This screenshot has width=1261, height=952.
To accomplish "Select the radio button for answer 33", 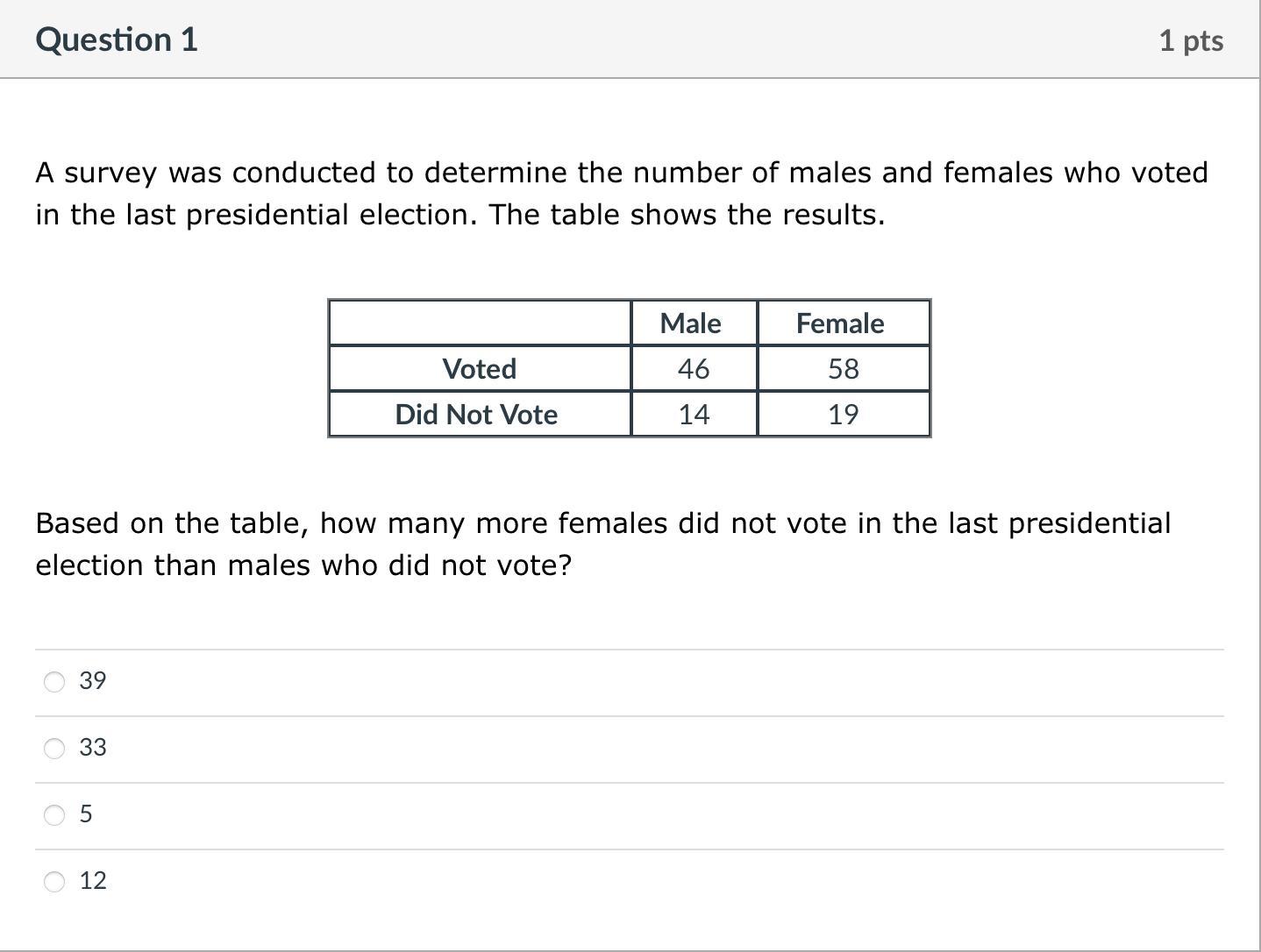I will [x=54, y=749].
